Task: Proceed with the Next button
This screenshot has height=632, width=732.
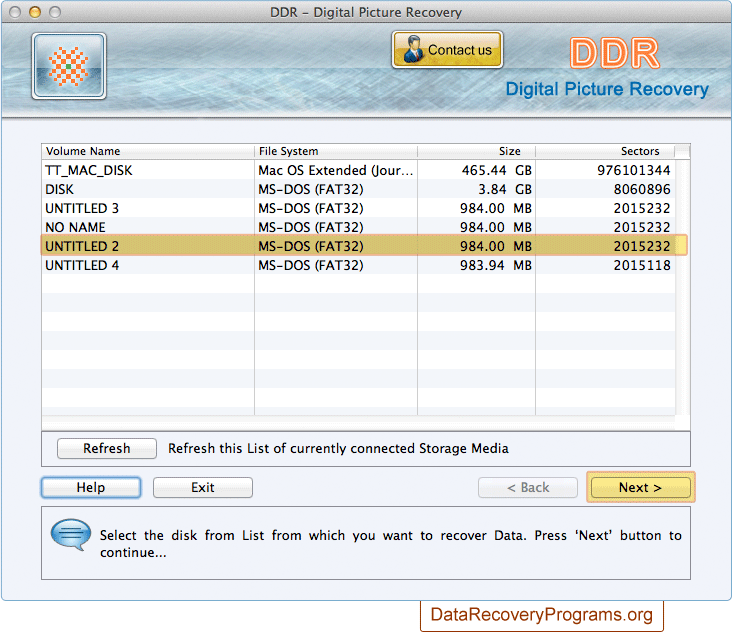Action: (640, 487)
